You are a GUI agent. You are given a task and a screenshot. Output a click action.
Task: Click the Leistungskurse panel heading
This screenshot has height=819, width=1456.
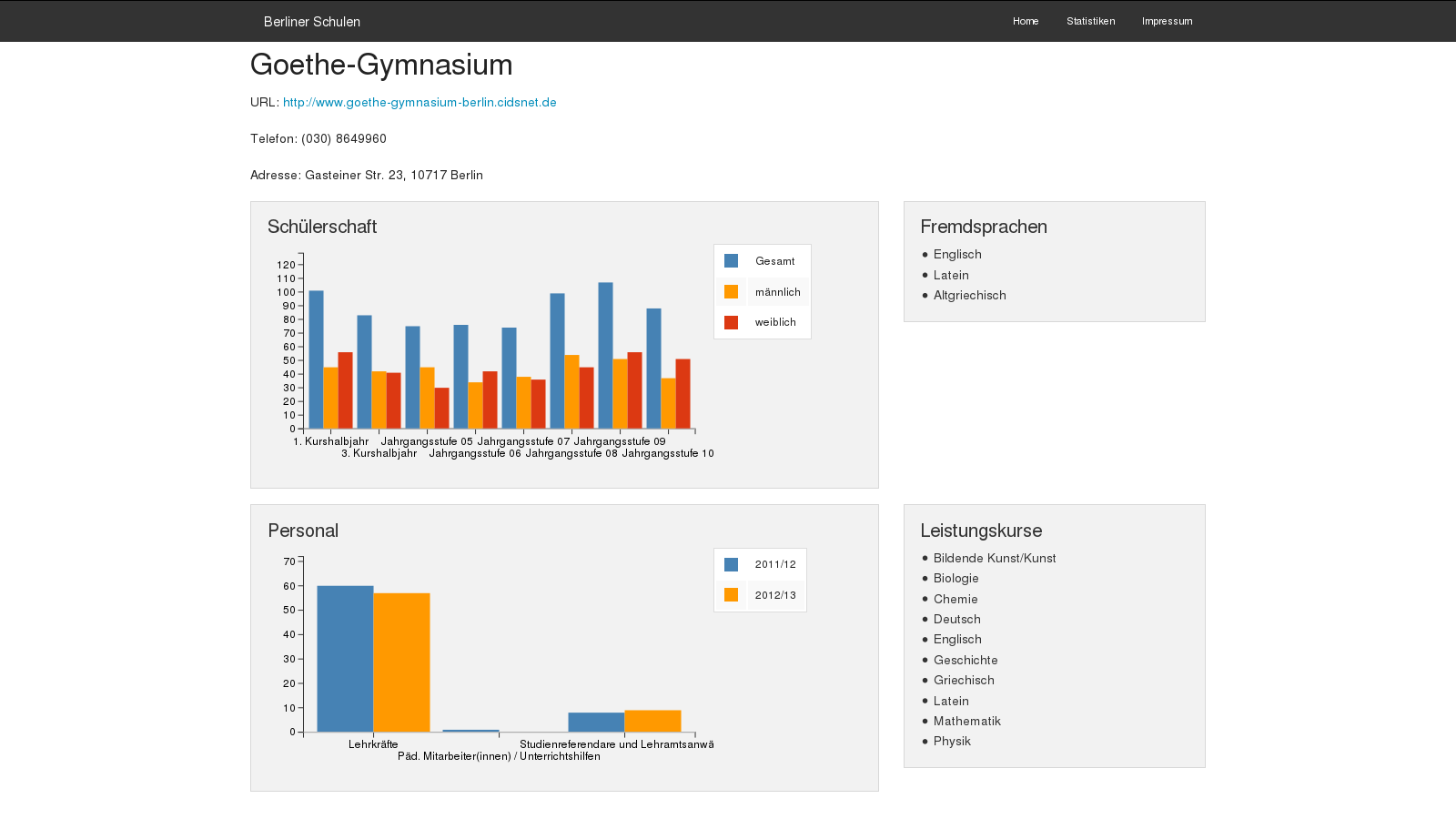(x=981, y=531)
